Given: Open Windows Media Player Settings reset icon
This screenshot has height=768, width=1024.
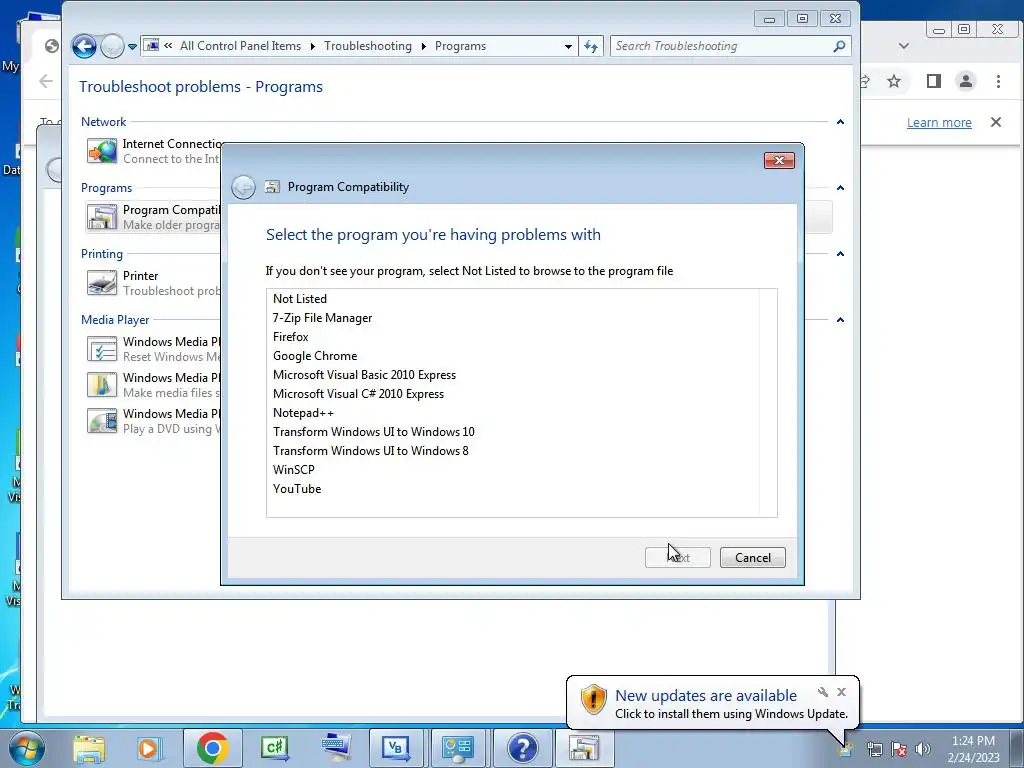Looking at the screenshot, I should coord(102,349).
